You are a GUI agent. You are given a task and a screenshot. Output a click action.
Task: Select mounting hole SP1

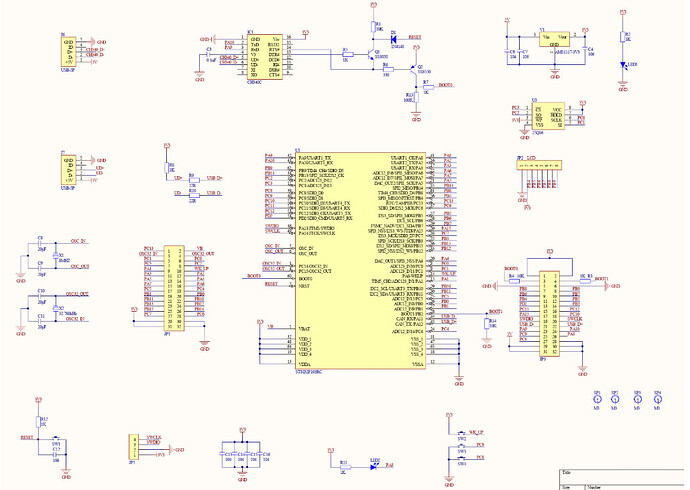(x=597, y=399)
